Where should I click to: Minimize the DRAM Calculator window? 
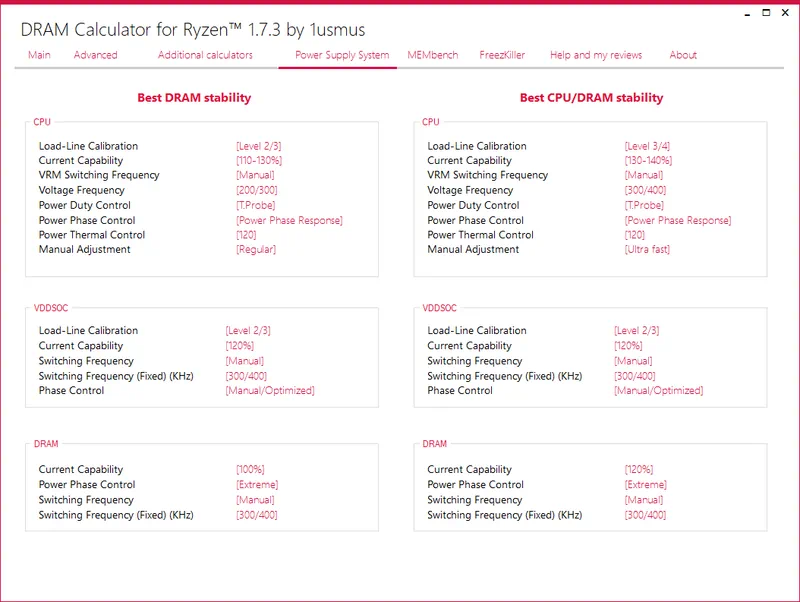[747, 14]
